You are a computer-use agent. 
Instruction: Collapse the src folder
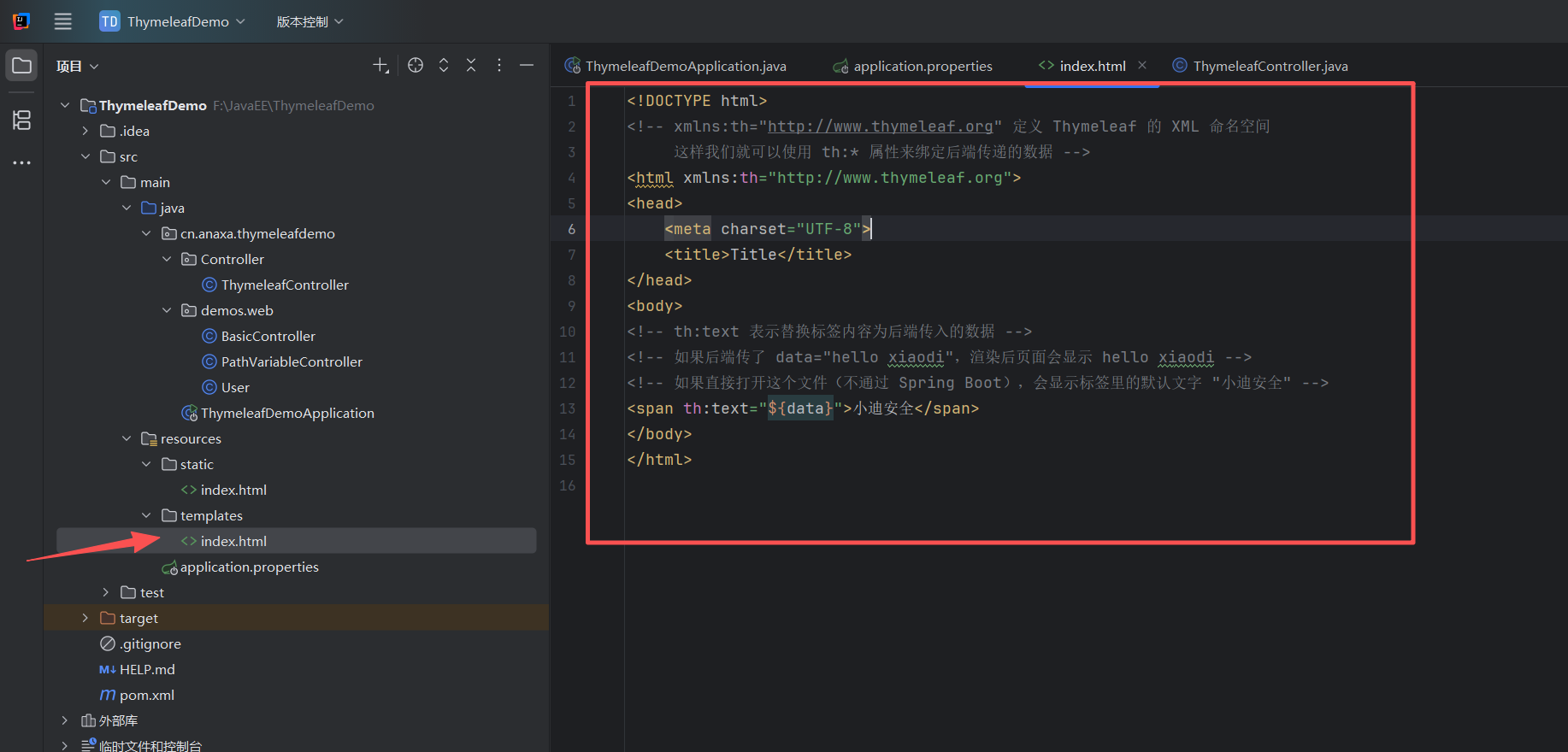pos(85,156)
